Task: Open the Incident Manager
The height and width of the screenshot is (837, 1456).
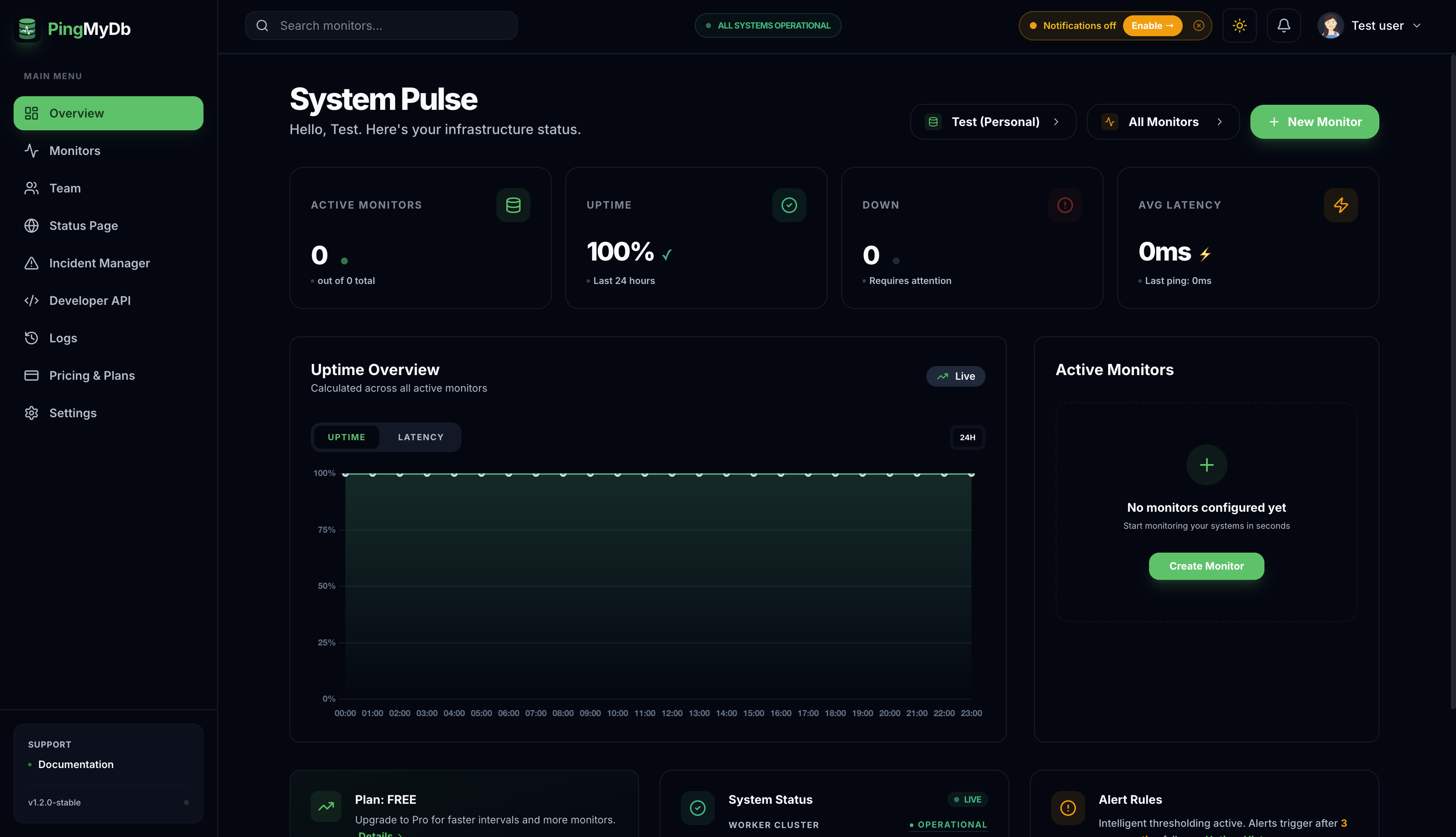Action: click(x=100, y=263)
